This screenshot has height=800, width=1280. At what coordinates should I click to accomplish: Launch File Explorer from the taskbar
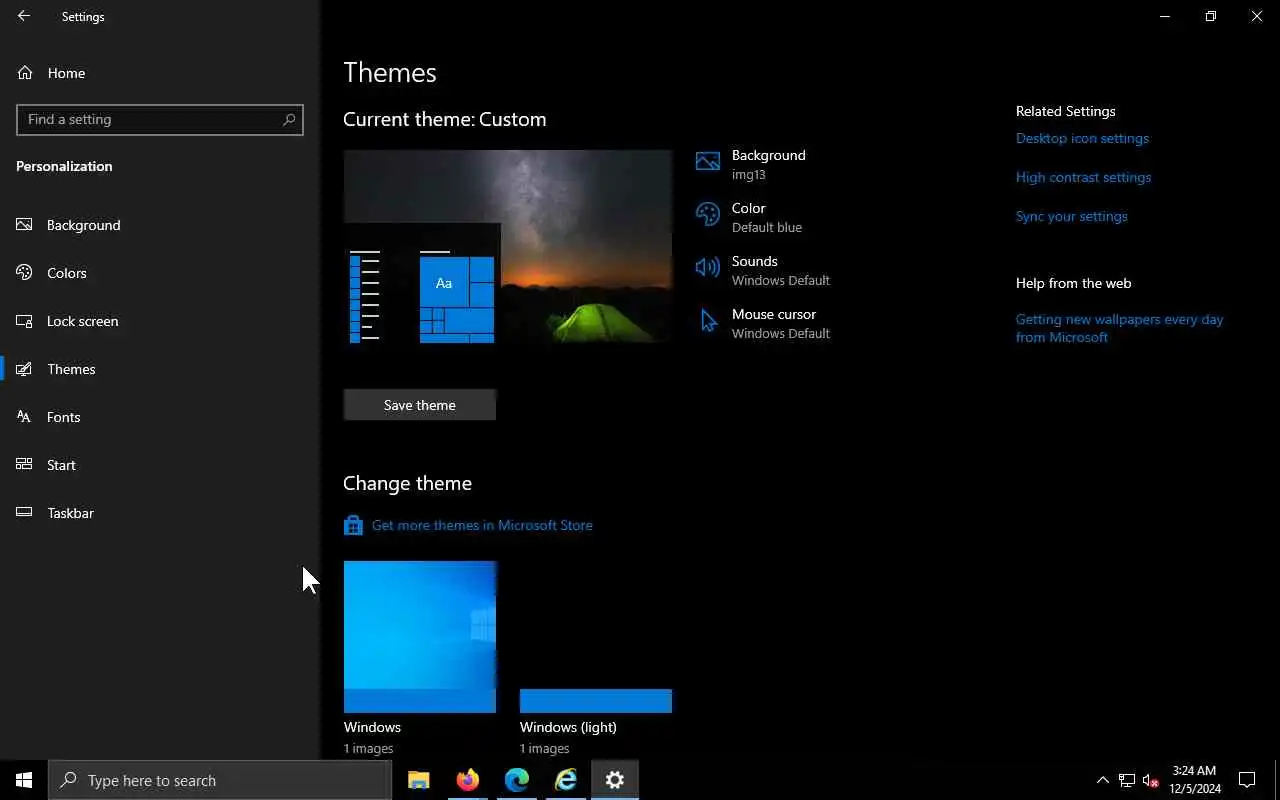pos(419,780)
